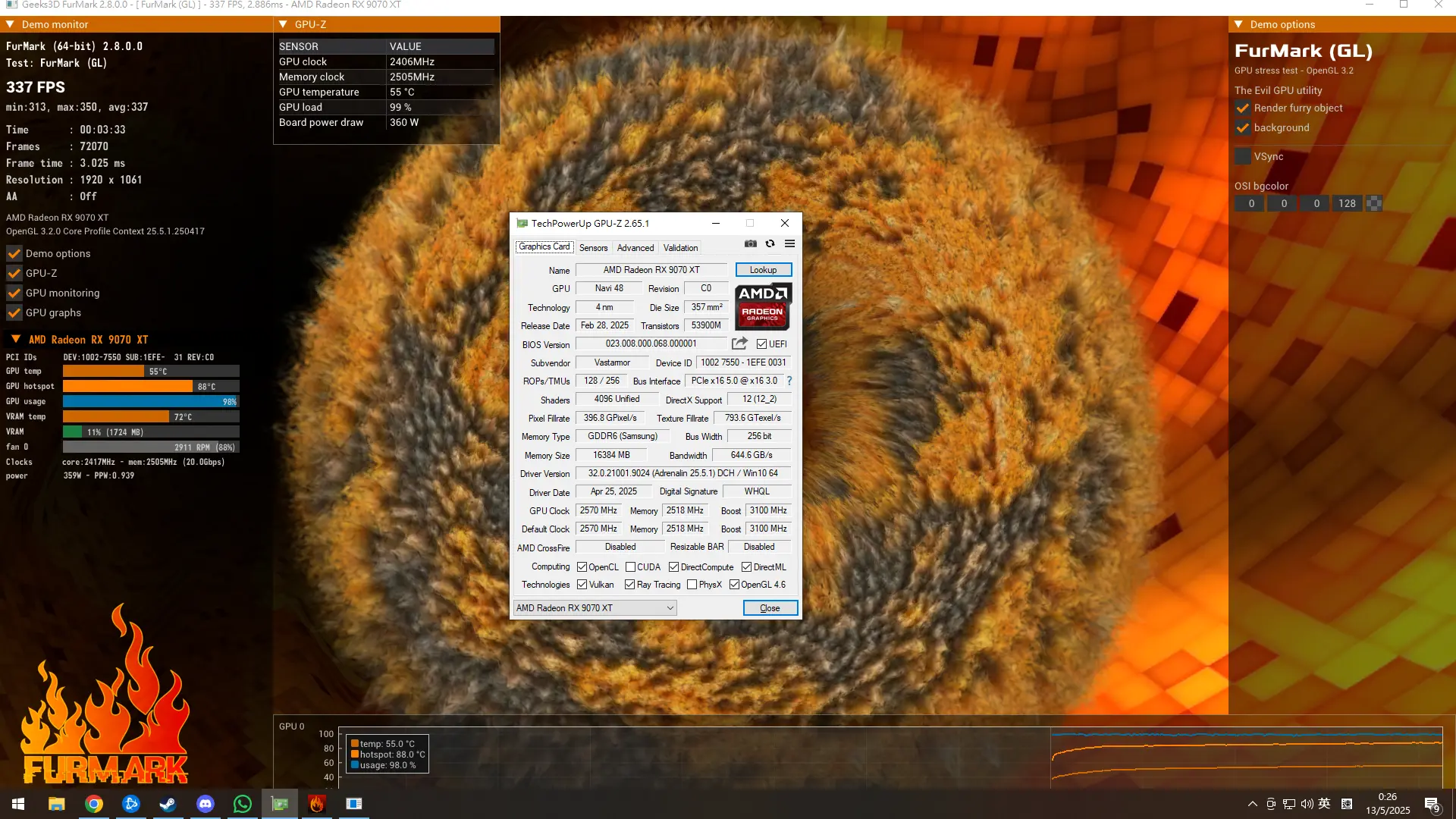Screen dimensions: 1456x819
Task: Collapse the Demo monitor panel
Action: (x=11, y=24)
